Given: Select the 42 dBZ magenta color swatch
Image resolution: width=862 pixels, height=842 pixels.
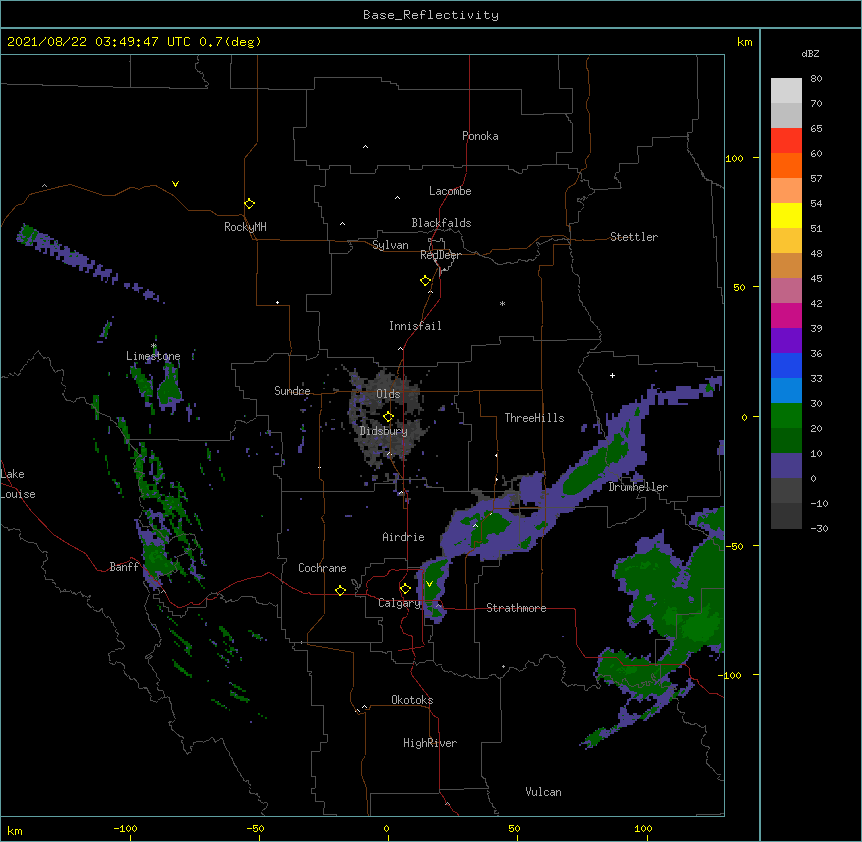Looking at the screenshot, I should point(786,315).
